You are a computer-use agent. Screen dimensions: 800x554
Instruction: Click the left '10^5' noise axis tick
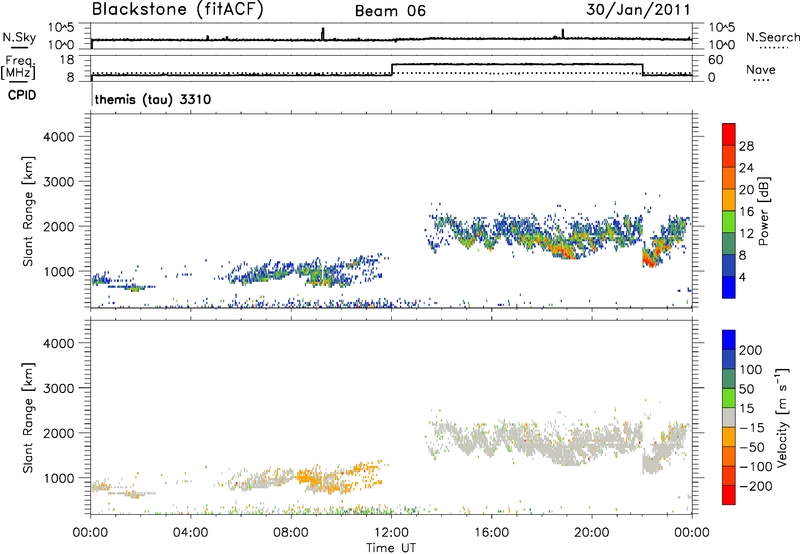coord(61,27)
